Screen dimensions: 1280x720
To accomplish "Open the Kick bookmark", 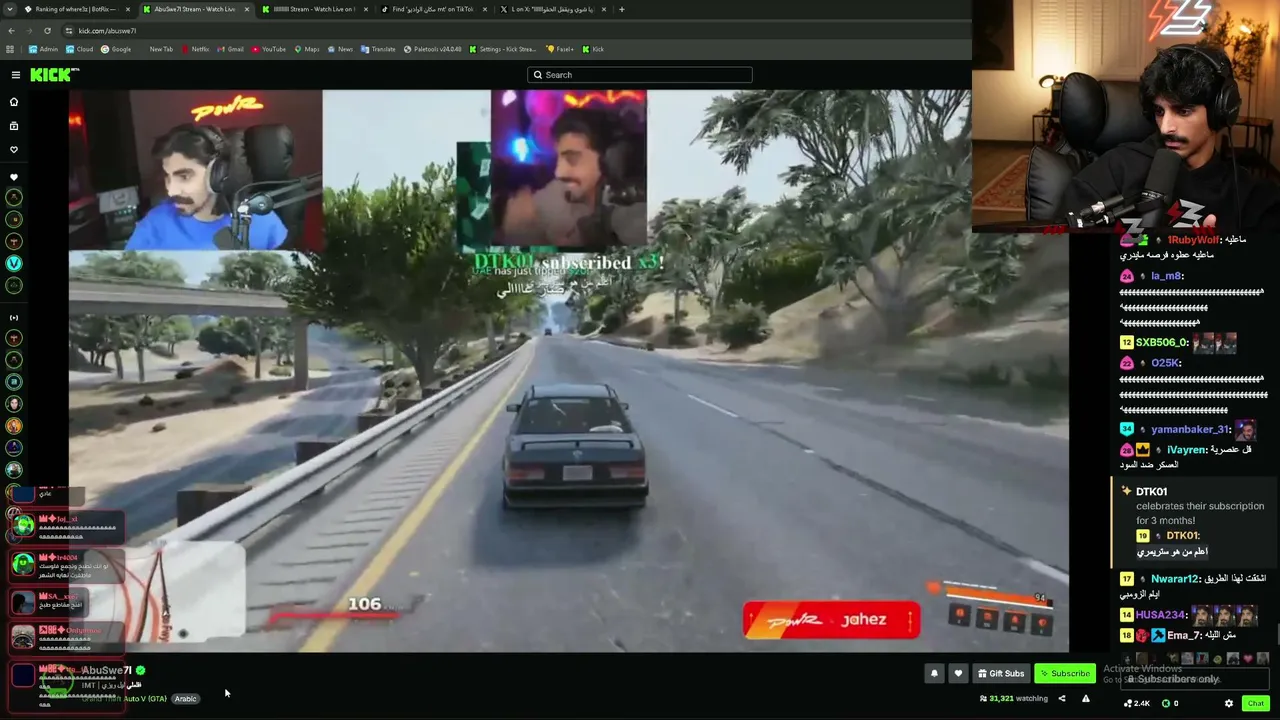I will point(594,49).
